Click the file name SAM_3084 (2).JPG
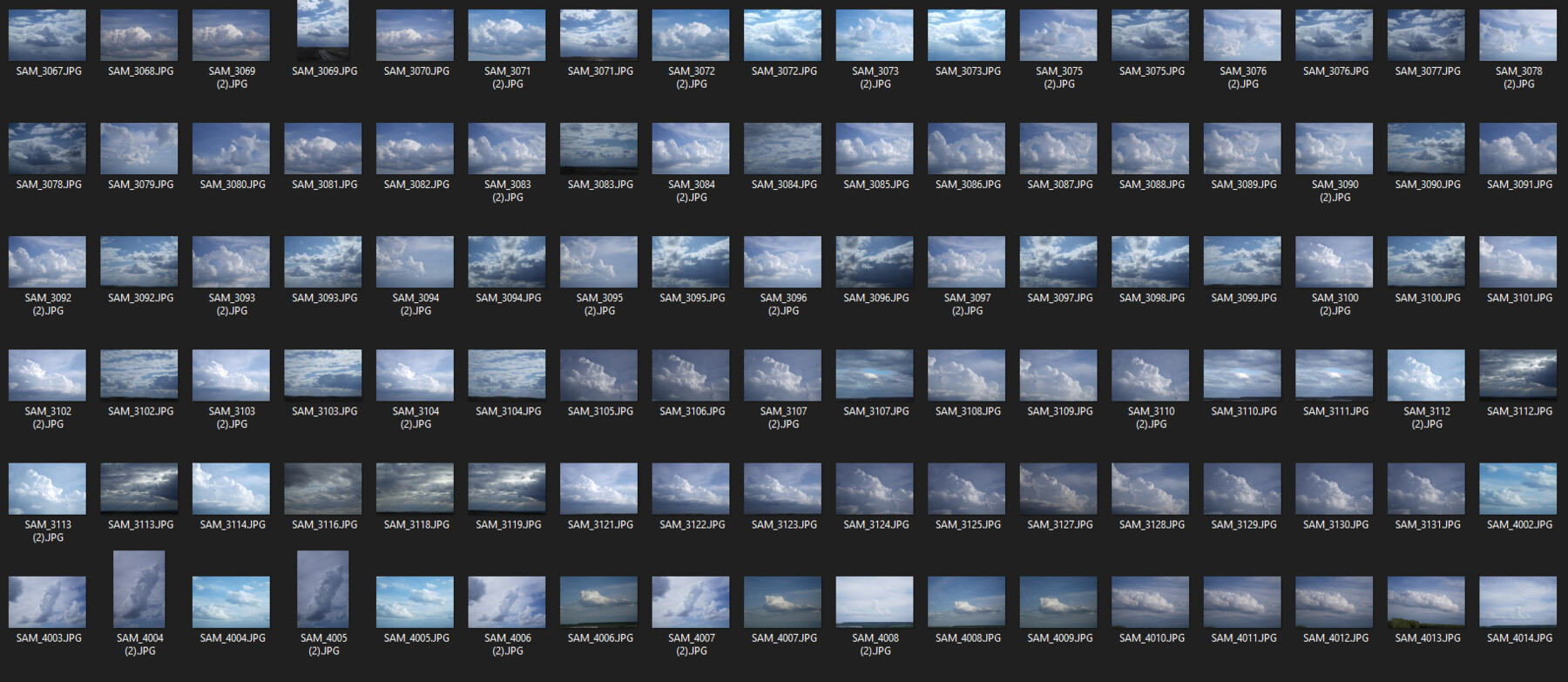 692,191
